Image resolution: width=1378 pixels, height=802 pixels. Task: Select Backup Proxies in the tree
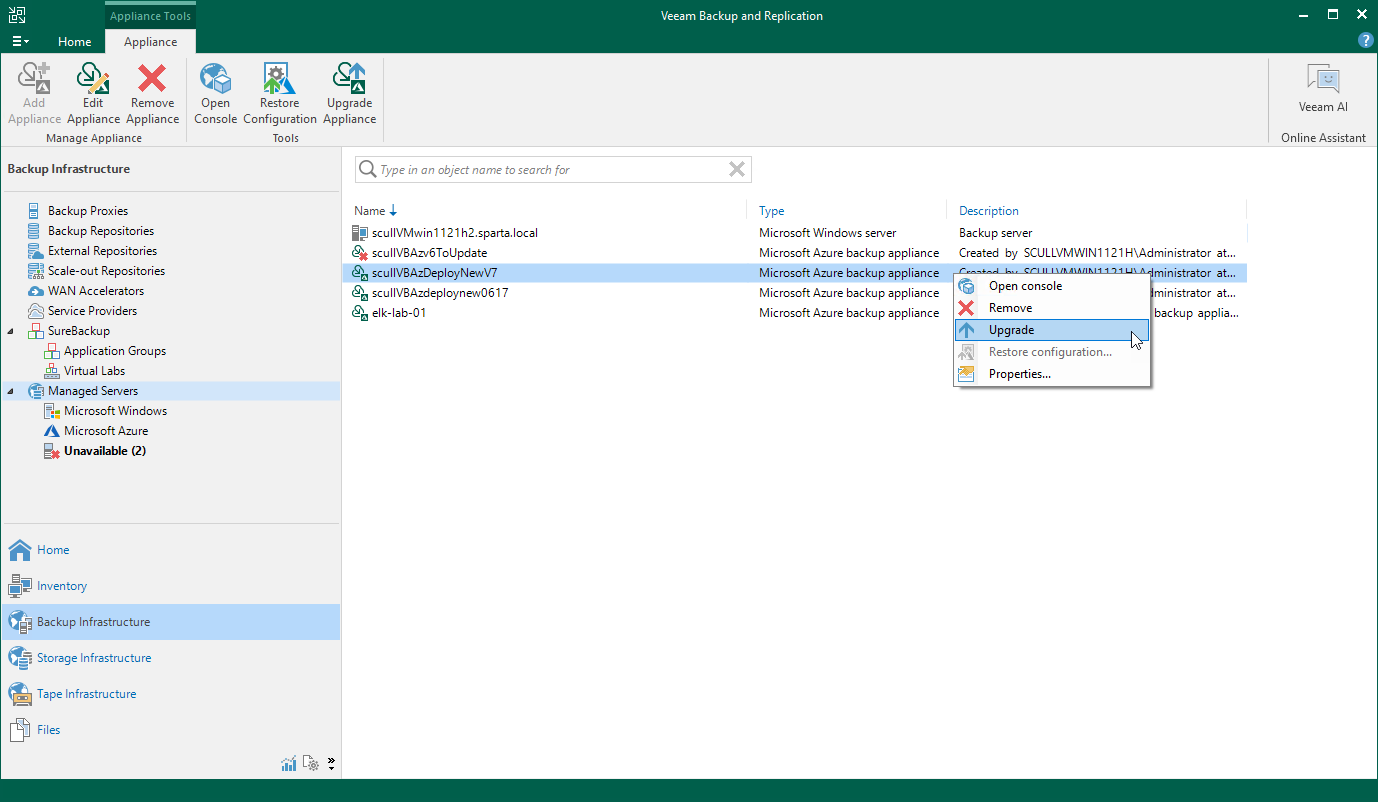pos(88,211)
